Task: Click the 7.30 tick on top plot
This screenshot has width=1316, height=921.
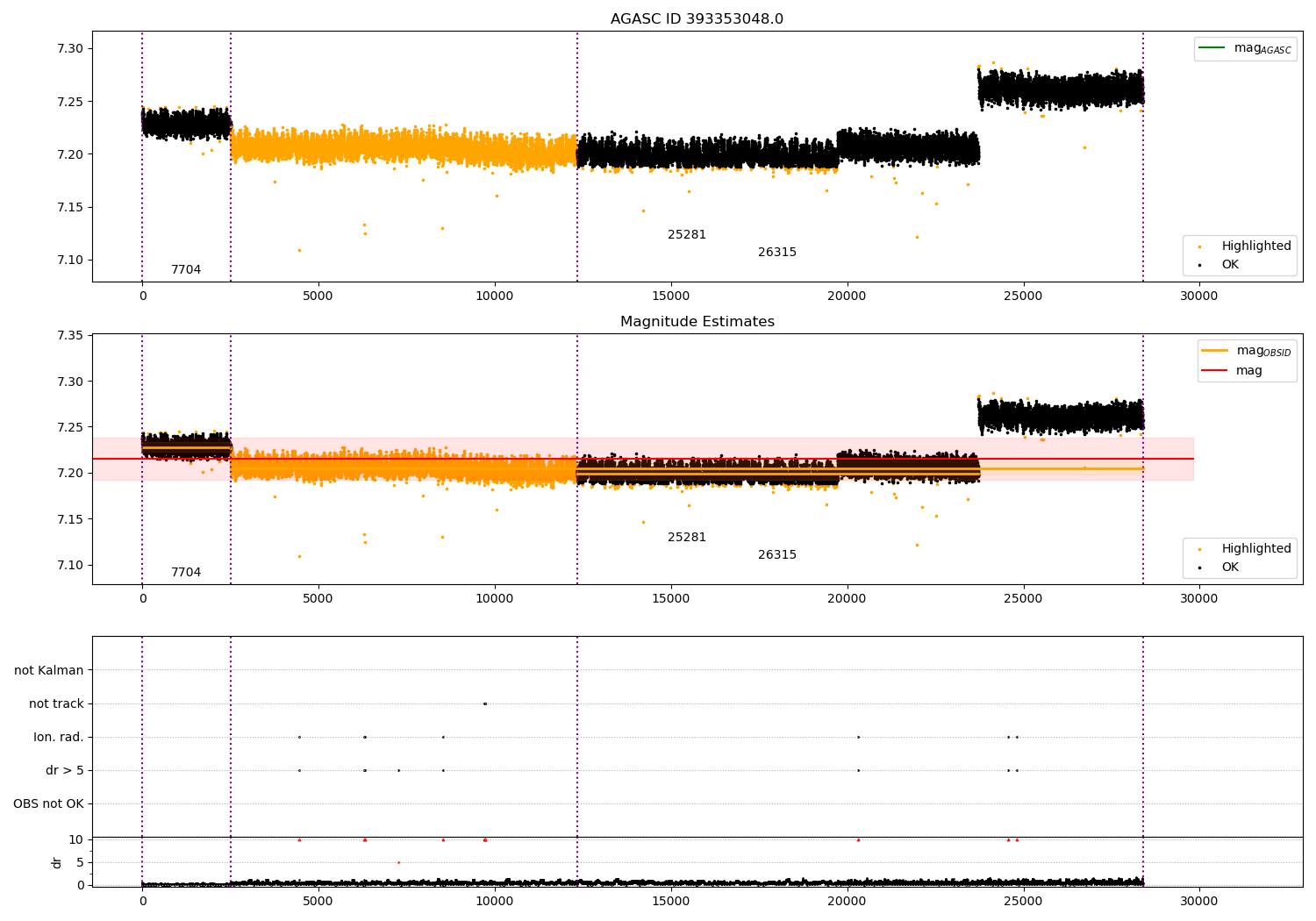Action: pos(70,48)
